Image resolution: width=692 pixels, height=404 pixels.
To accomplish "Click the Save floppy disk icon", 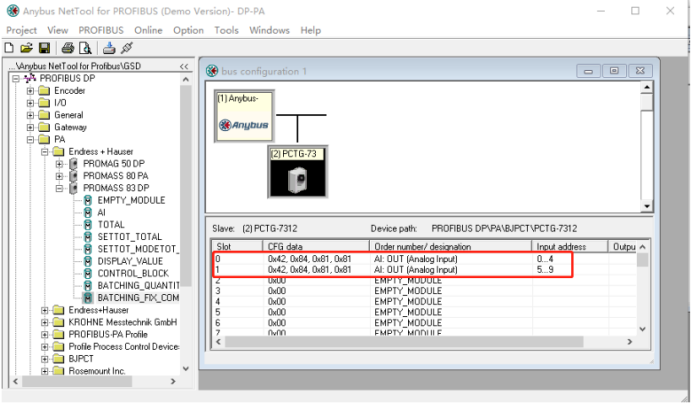I will point(45,48).
